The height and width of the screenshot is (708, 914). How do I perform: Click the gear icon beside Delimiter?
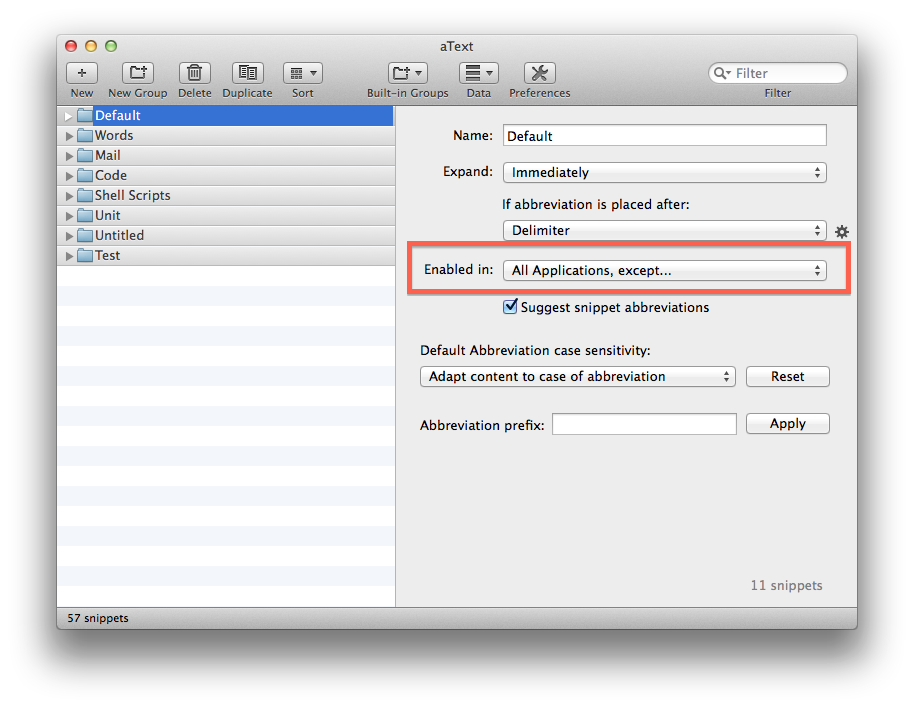pos(842,231)
